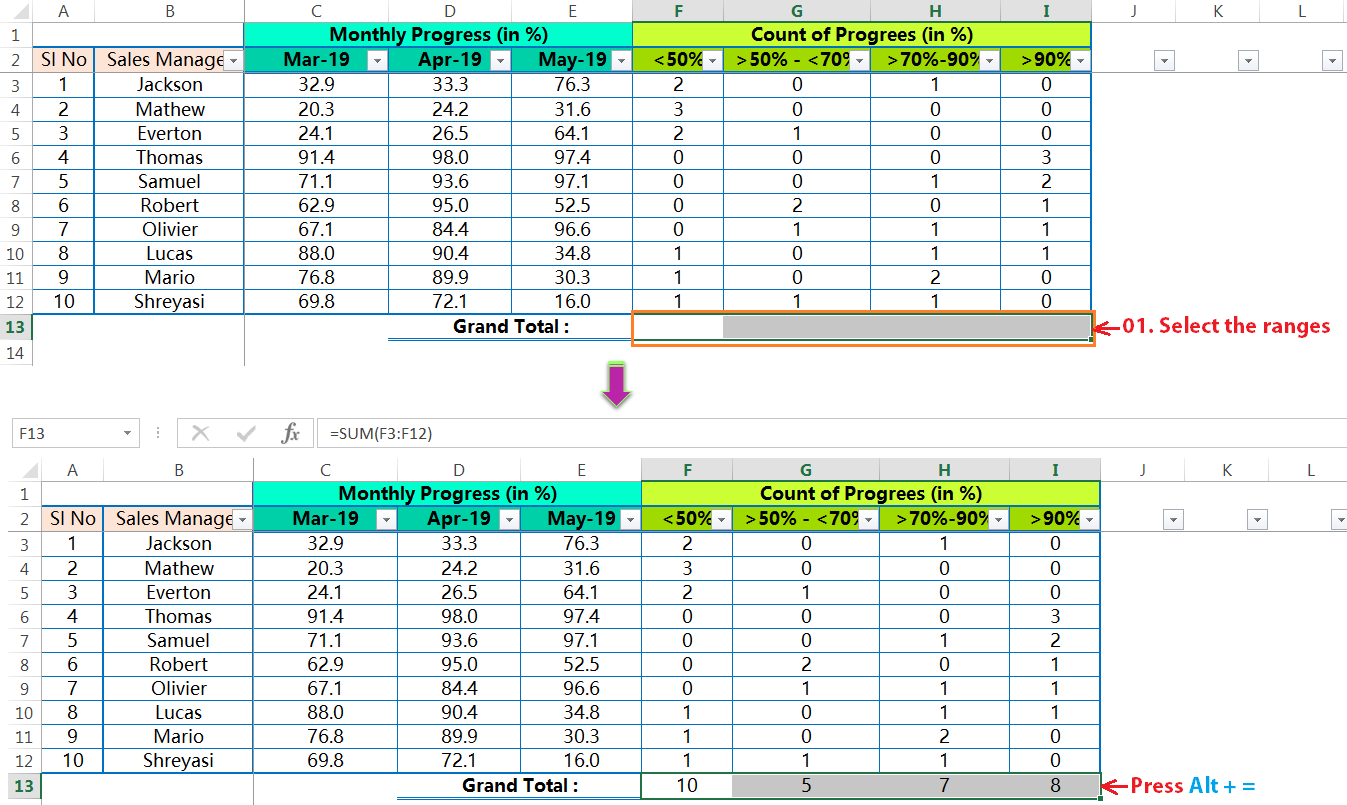Screen dimensions: 1347x805
Task: Open Mar-19 filter dropdown in upper table
Action: (x=377, y=61)
